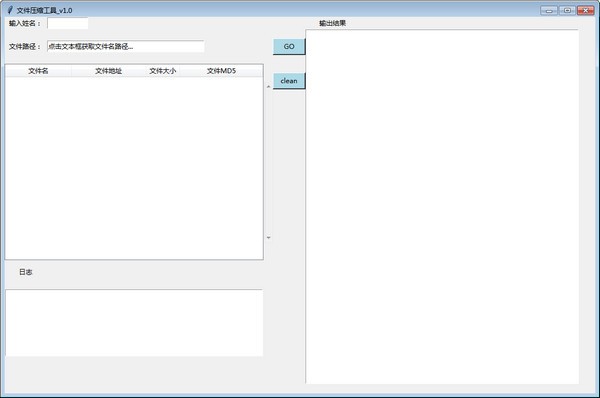This screenshot has width=600, height=398.
Task: Minimize the 文件压缩工具 window
Action: pyautogui.click(x=549, y=10)
